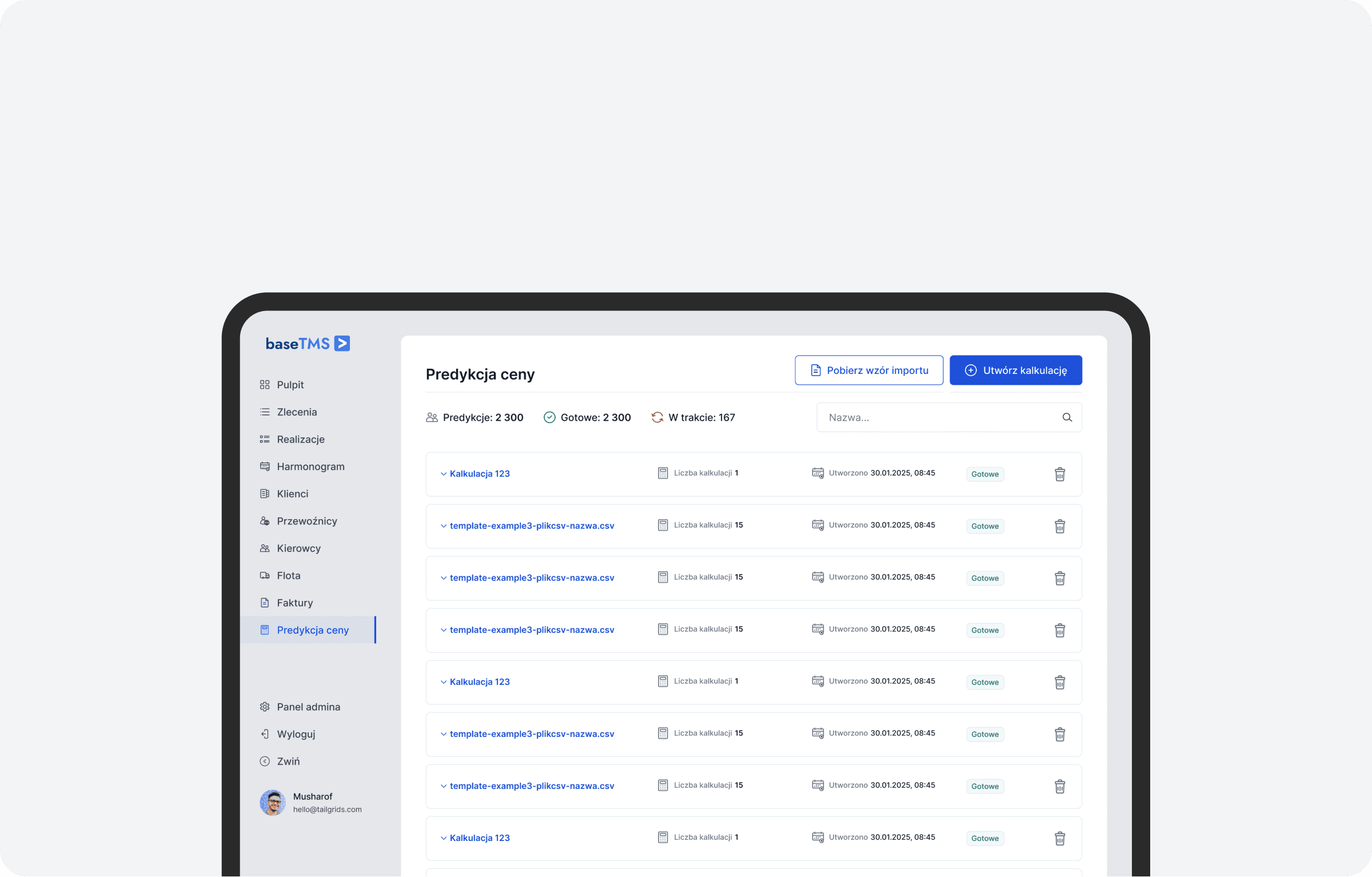Click the Flota truck icon

265,576
